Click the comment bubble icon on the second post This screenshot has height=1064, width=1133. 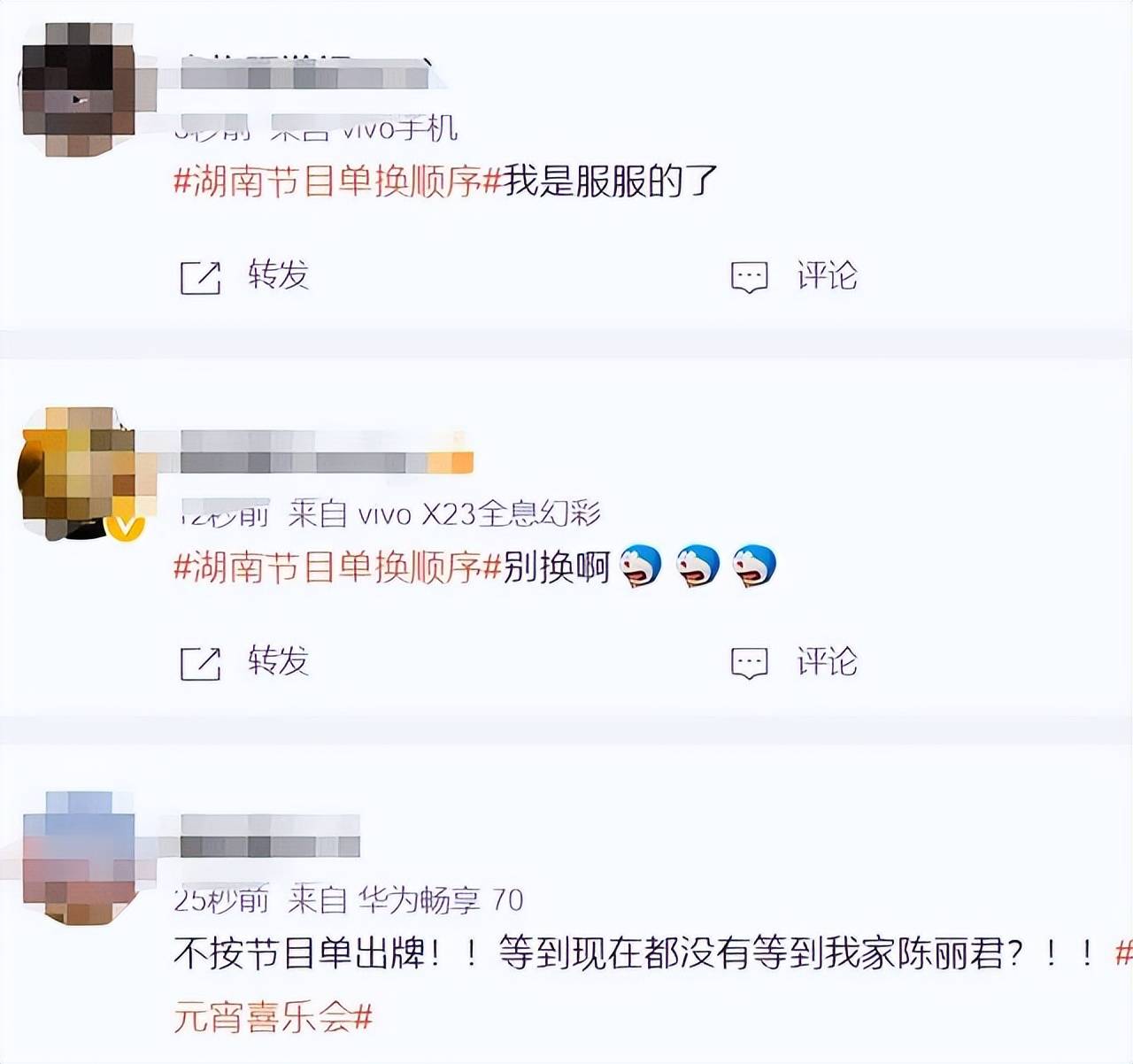coord(749,663)
